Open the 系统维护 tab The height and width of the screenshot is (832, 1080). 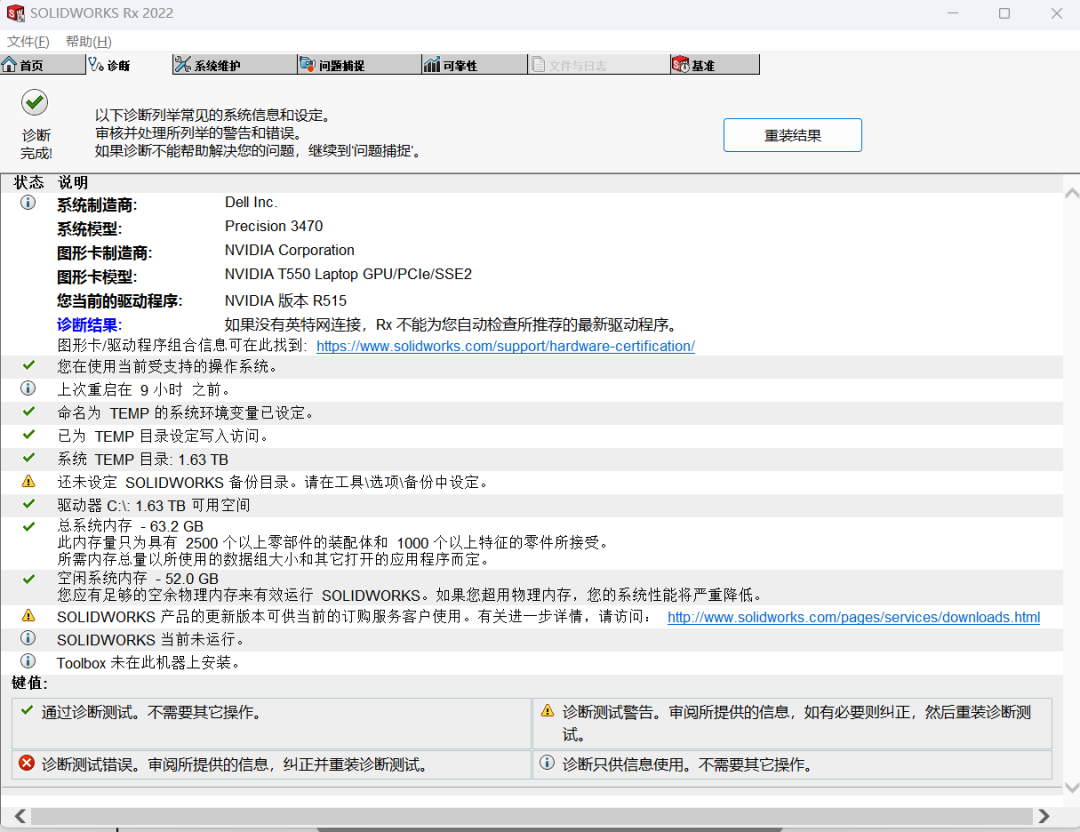234,65
